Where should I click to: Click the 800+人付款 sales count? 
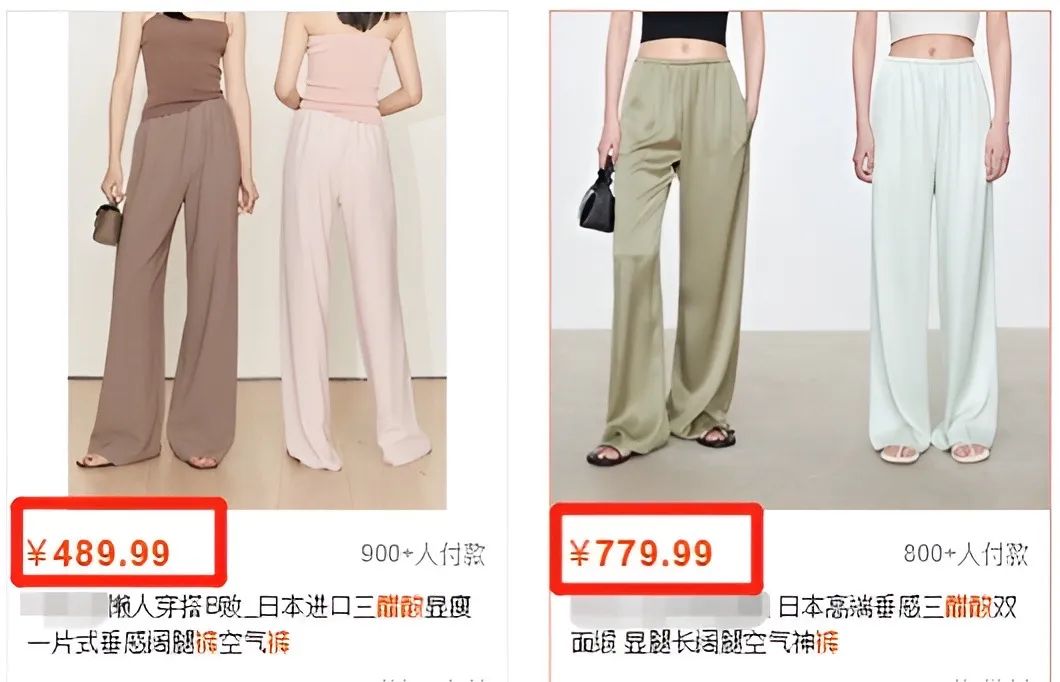[x=966, y=554]
